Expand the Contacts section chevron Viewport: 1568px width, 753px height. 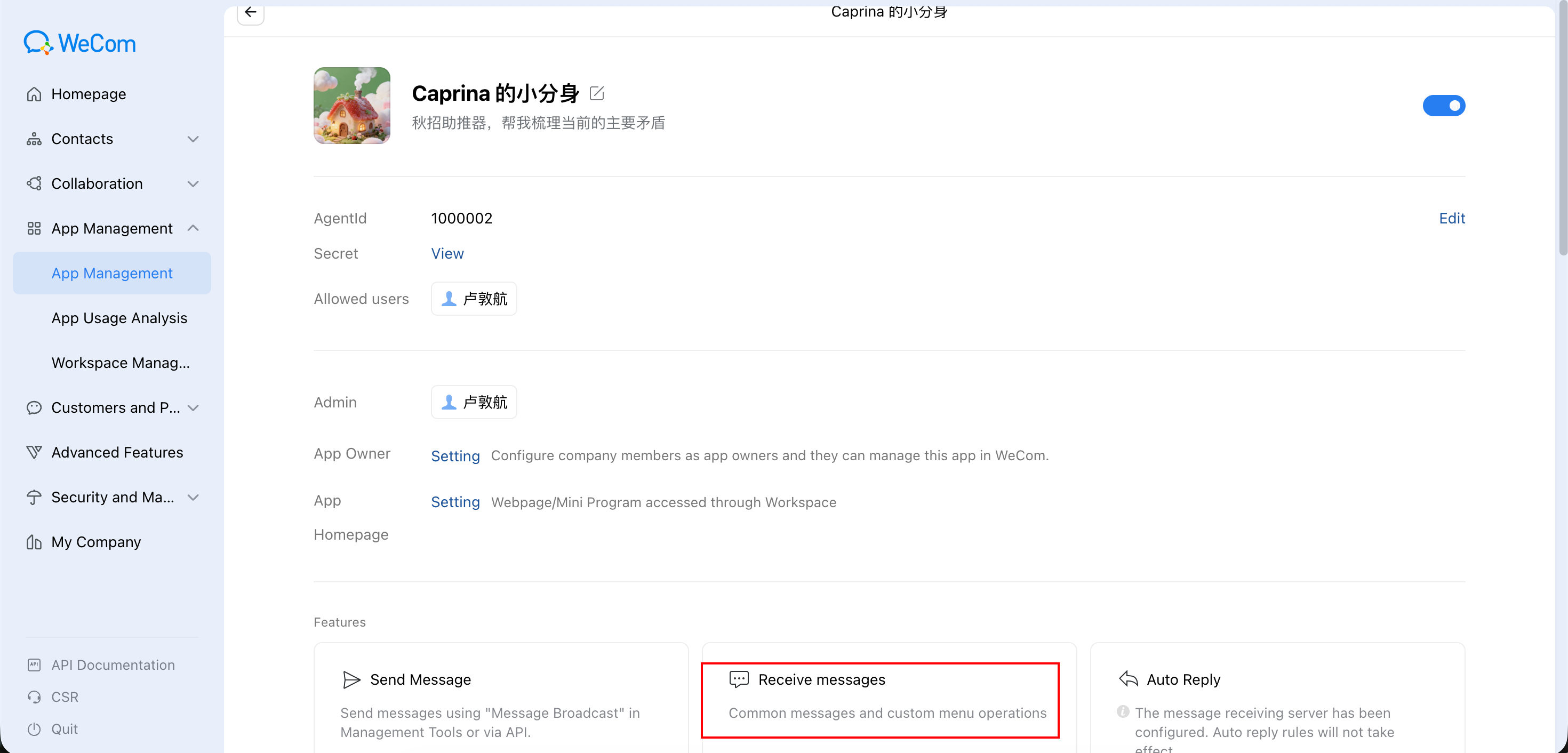(193, 139)
